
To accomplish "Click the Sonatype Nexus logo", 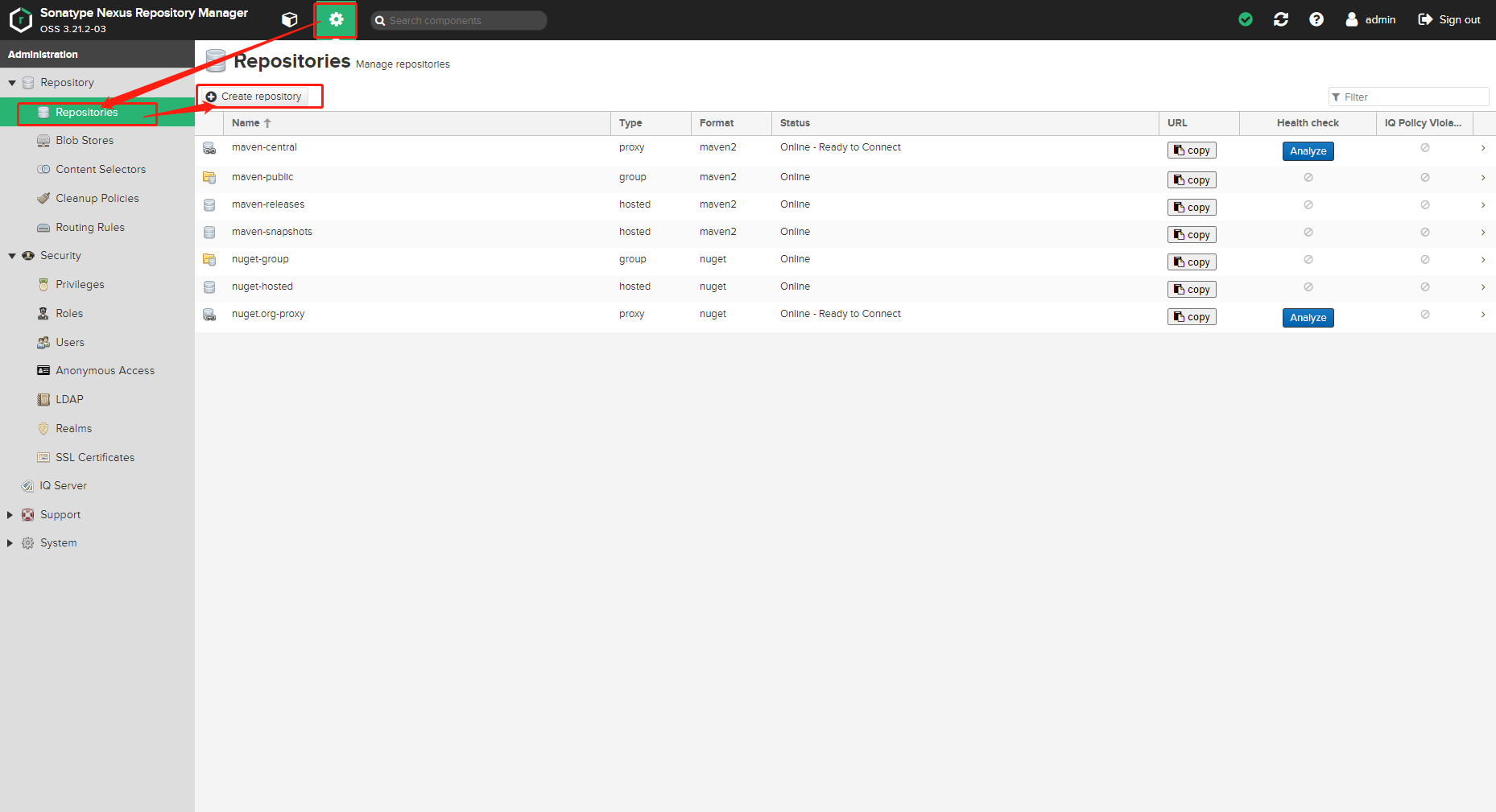I will pos(21,20).
